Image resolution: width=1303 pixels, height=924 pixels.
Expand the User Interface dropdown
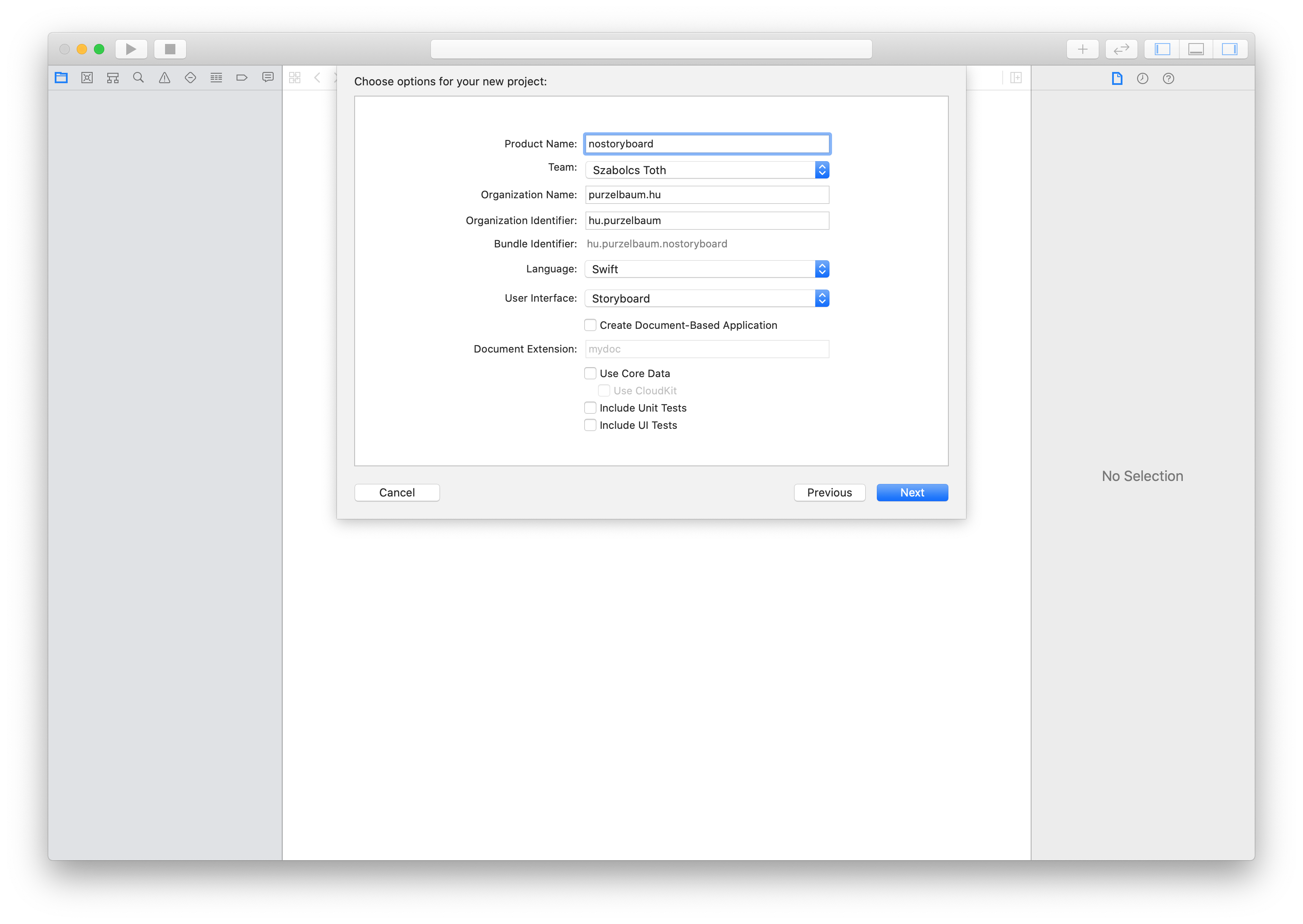[x=822, y=298]
